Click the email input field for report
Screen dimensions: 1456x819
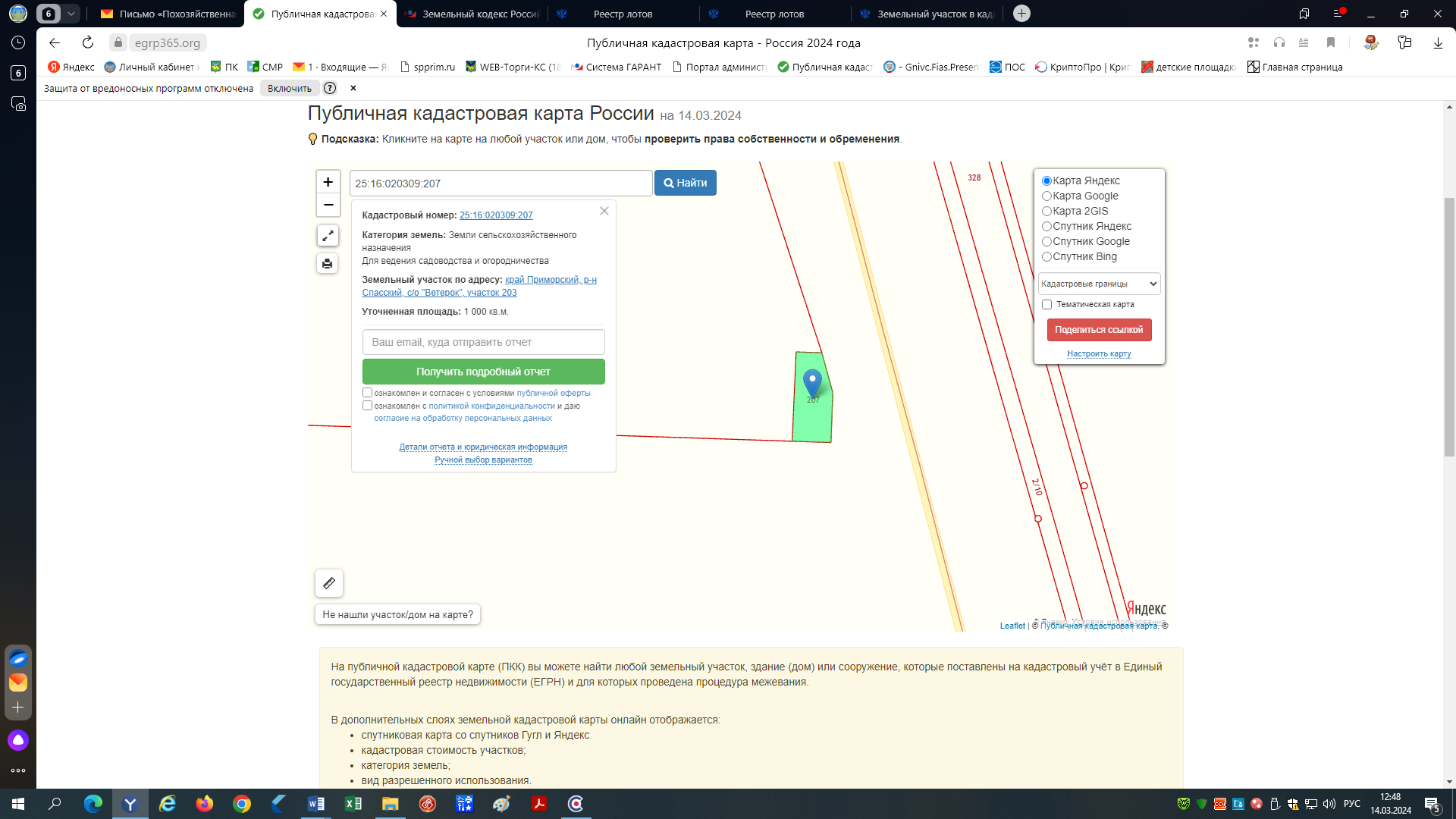click(x=483, y=342)
